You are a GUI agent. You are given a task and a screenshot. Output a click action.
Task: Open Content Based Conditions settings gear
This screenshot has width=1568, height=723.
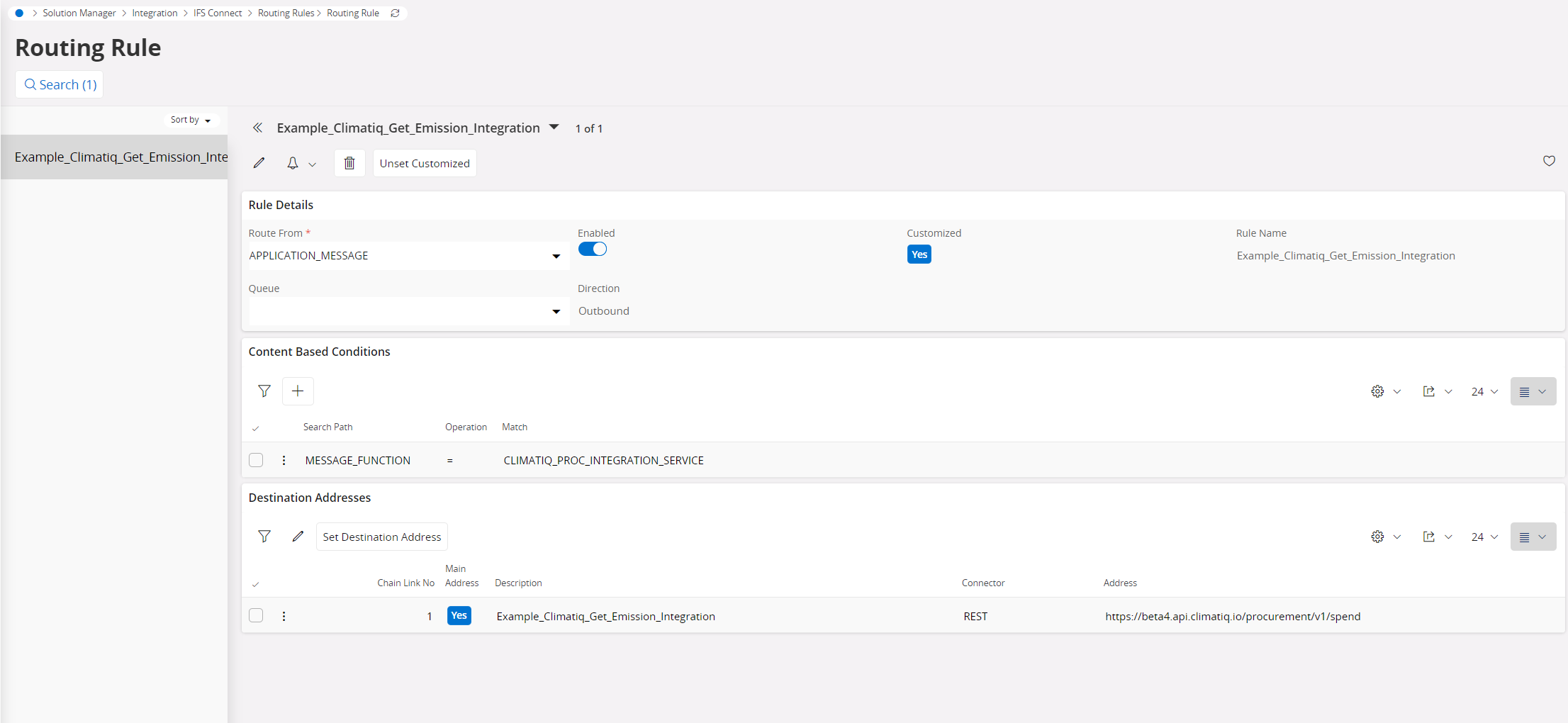1377,391
